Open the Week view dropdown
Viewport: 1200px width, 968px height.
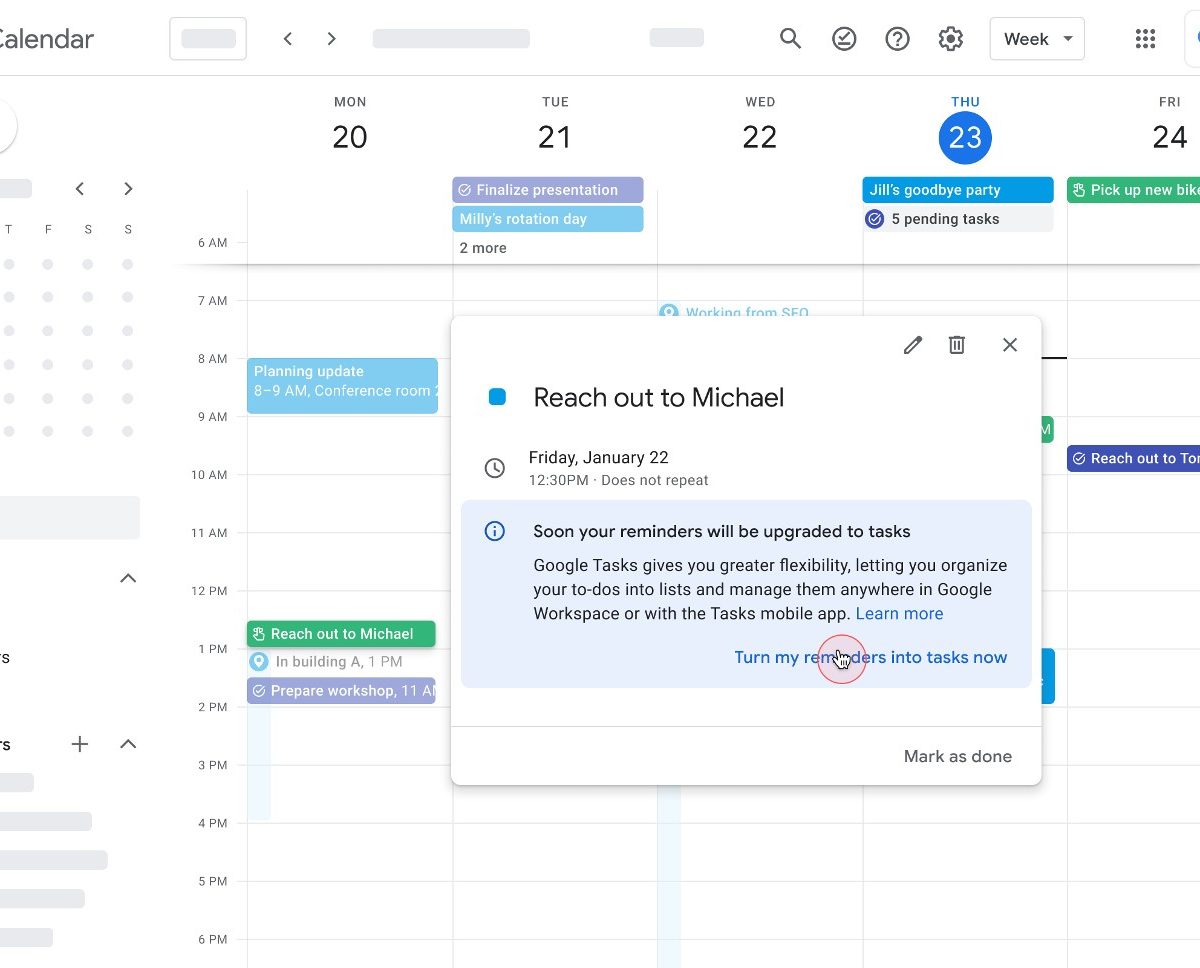point(1036,39)
